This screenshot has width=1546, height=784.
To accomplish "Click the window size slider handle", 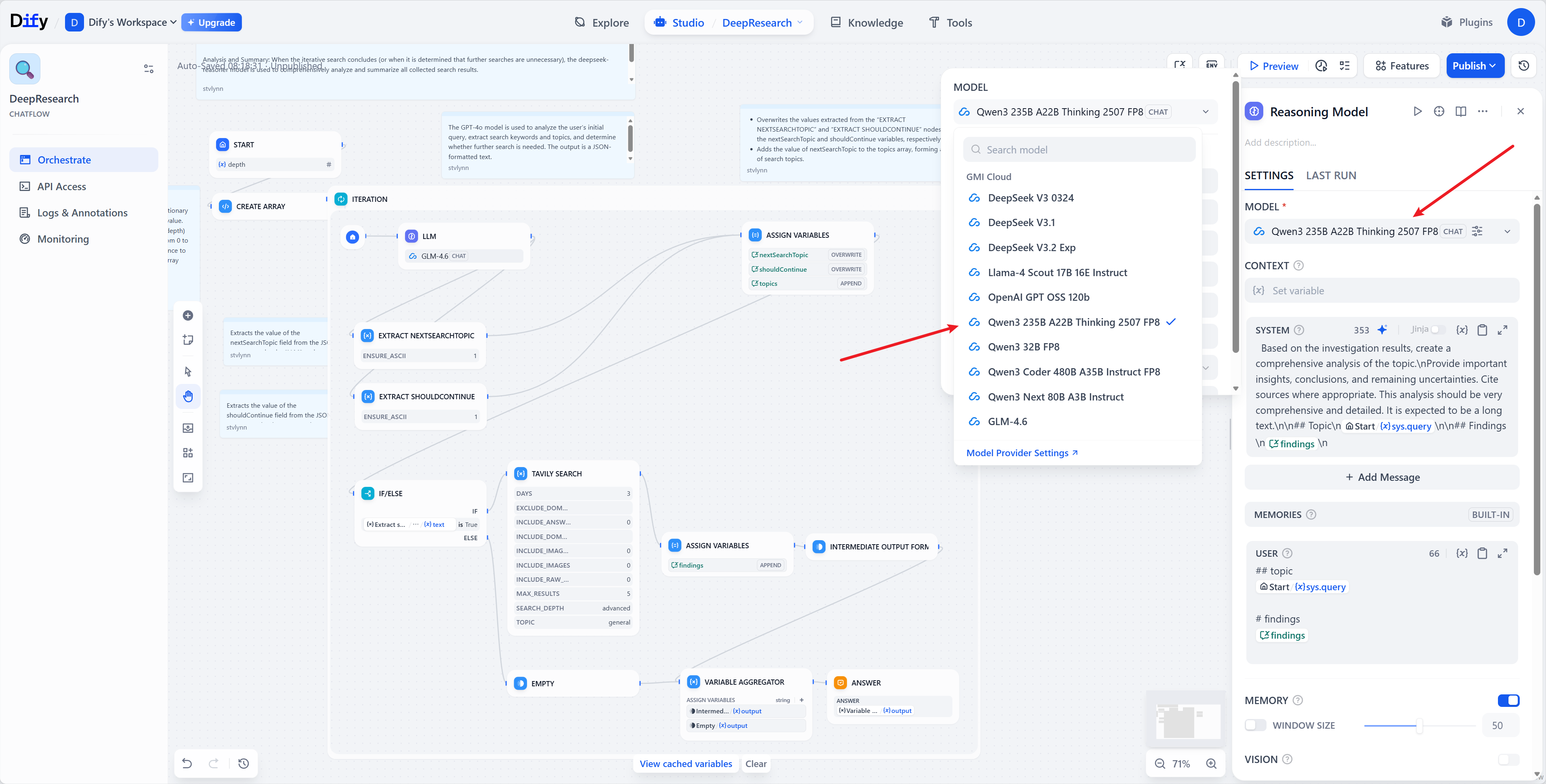I will [x=1419, y=726].
